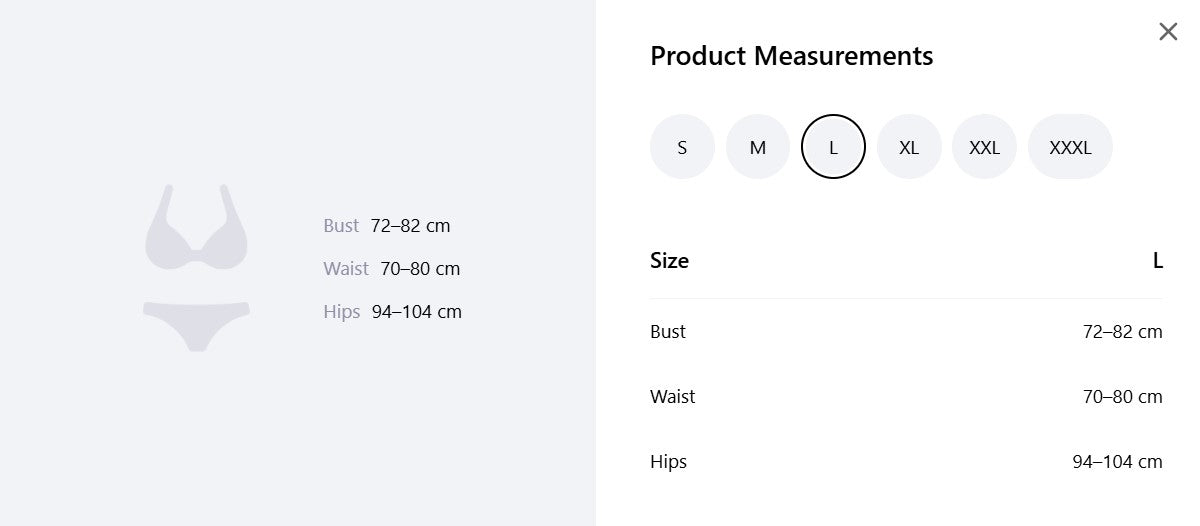Click the Bust label beside illustration
This screenshot has width=1200, height=526.
point(340,226)
